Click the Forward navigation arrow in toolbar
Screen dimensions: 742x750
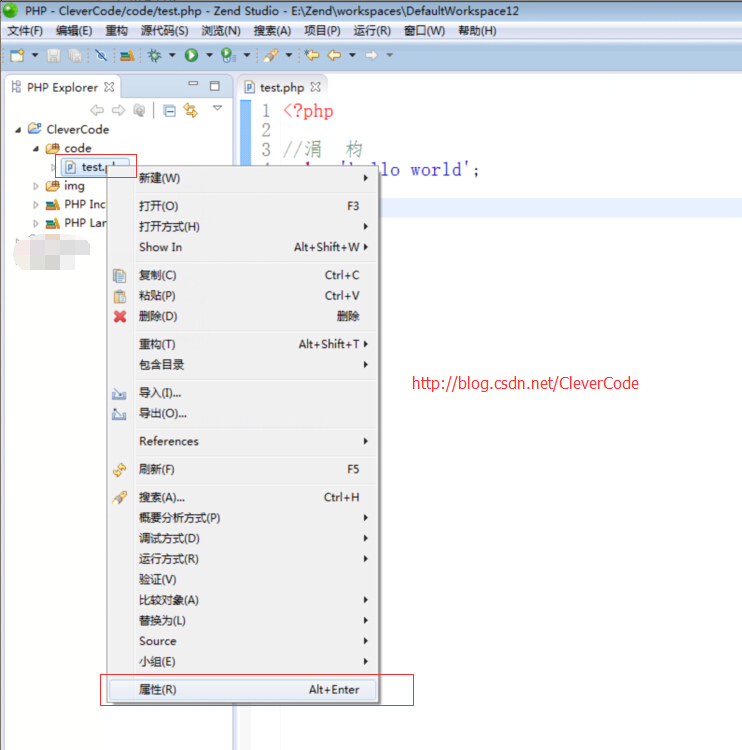(371, 55)
